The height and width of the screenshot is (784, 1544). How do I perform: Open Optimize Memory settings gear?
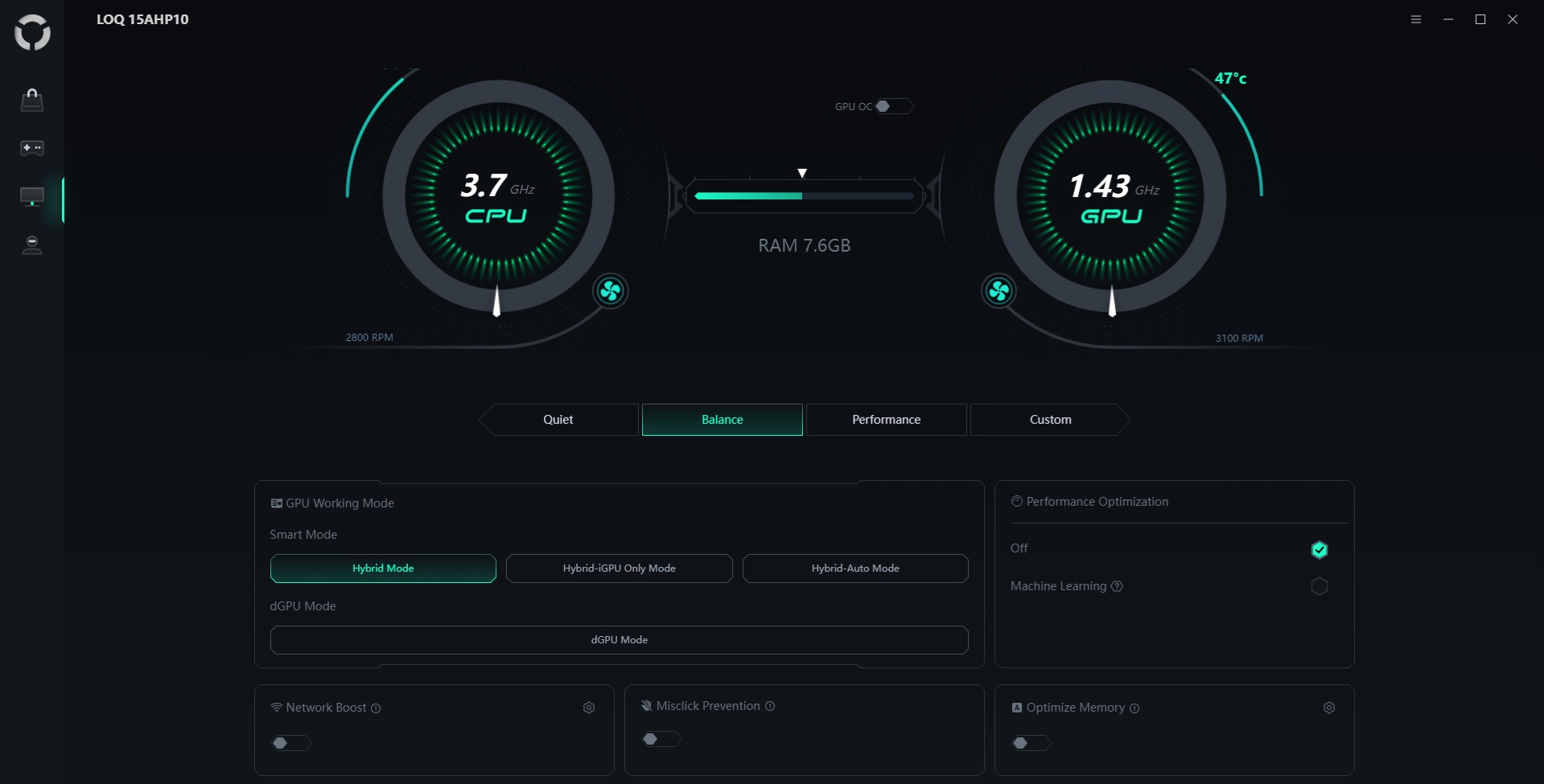1329,708
